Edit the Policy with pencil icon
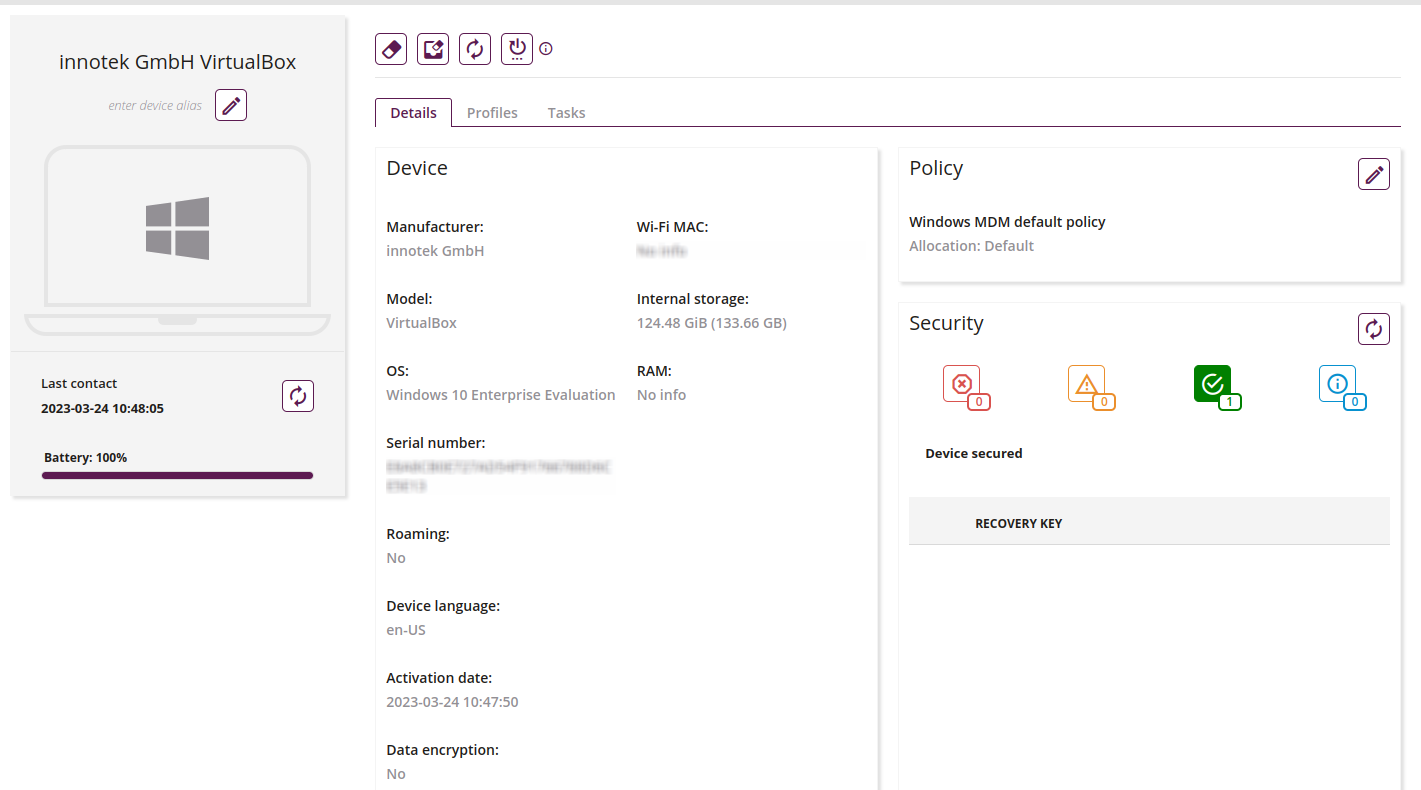The width and height of the screenshot is (1421, 790). click(1374, 174)
